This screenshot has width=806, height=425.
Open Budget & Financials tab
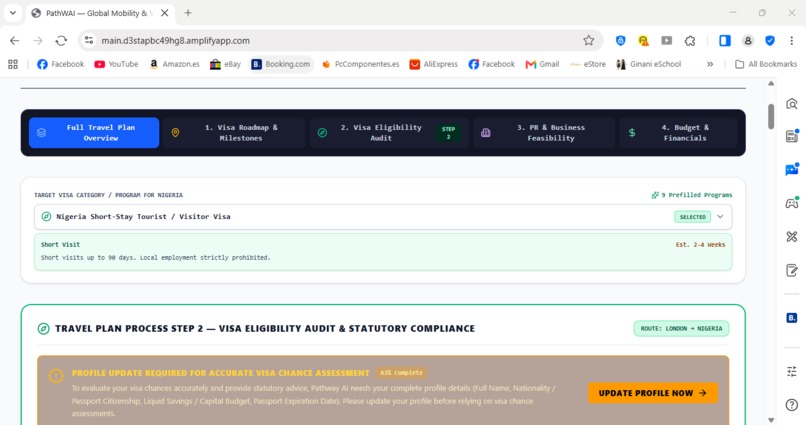[679, 133]
